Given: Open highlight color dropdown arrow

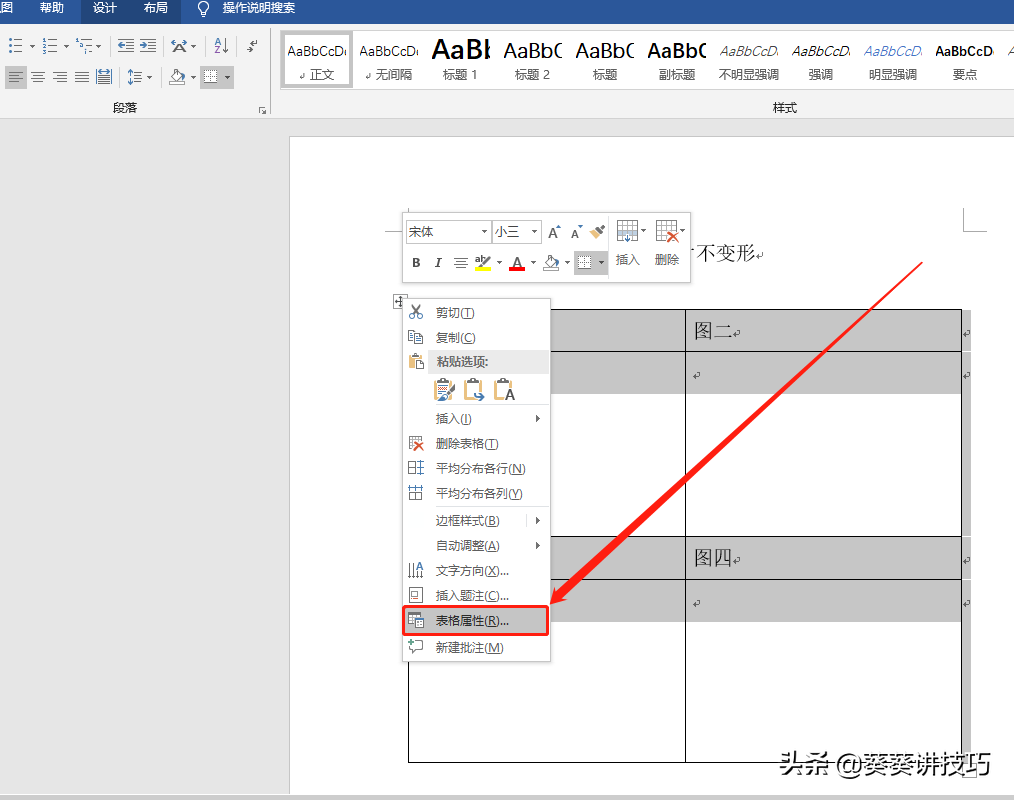Looking at the screenshot, I should pyautogui.click(x=499, y=263).
